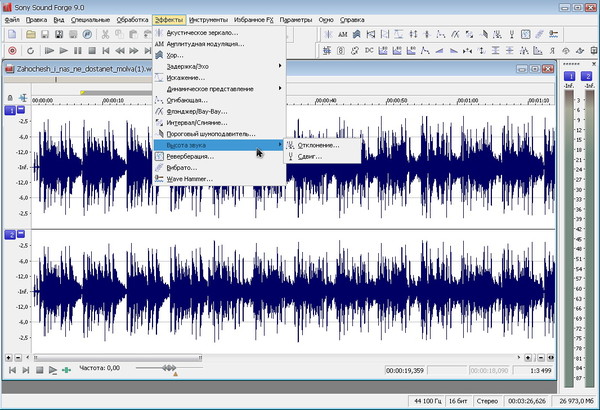Click the Save floppy disk icon
The width and height of the screenshot is (600, 410).
point(45,34)
